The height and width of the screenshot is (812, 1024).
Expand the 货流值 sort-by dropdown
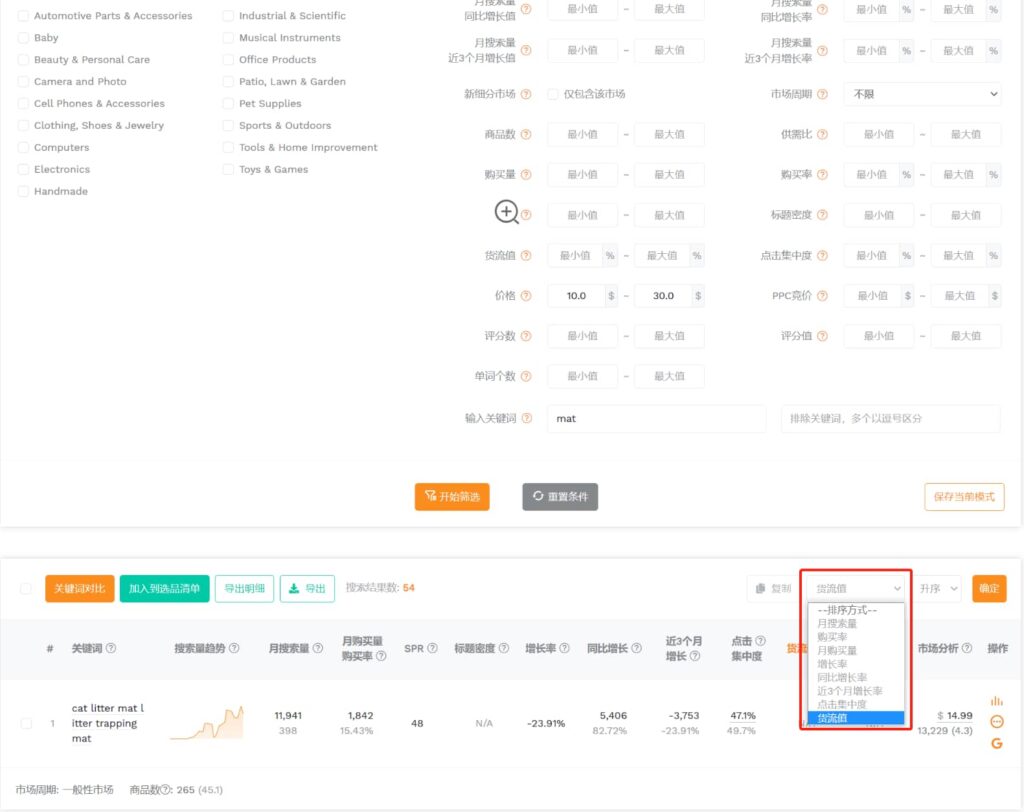pyautogui.click(x=858, y=589)
